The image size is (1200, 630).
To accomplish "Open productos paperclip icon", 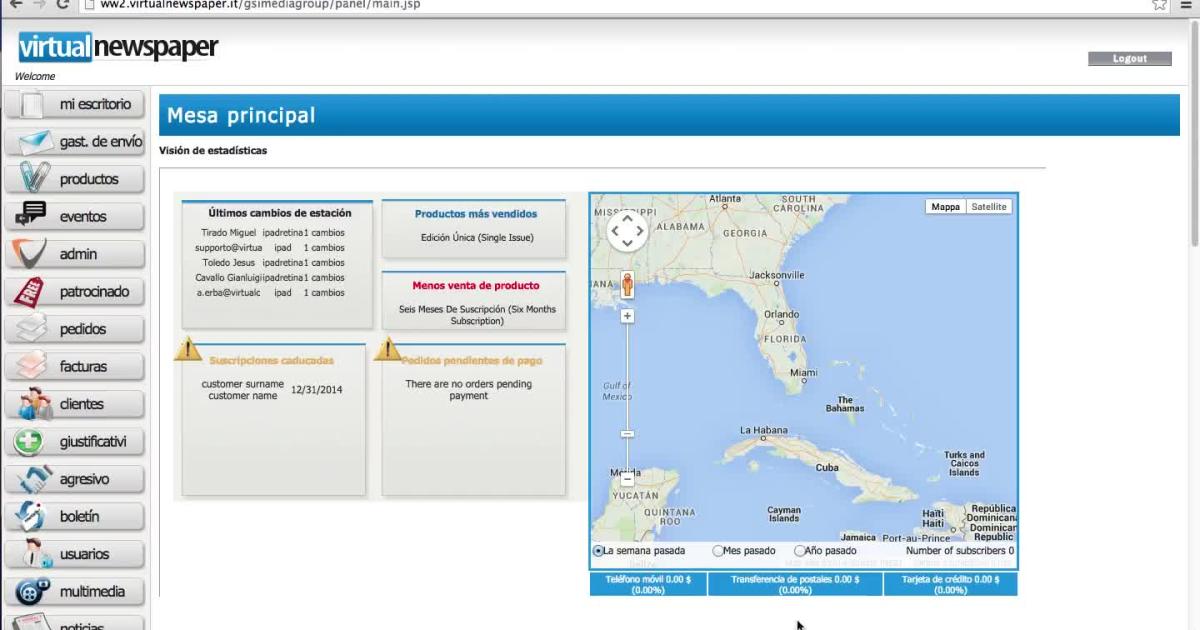I will tap(33, 179).
